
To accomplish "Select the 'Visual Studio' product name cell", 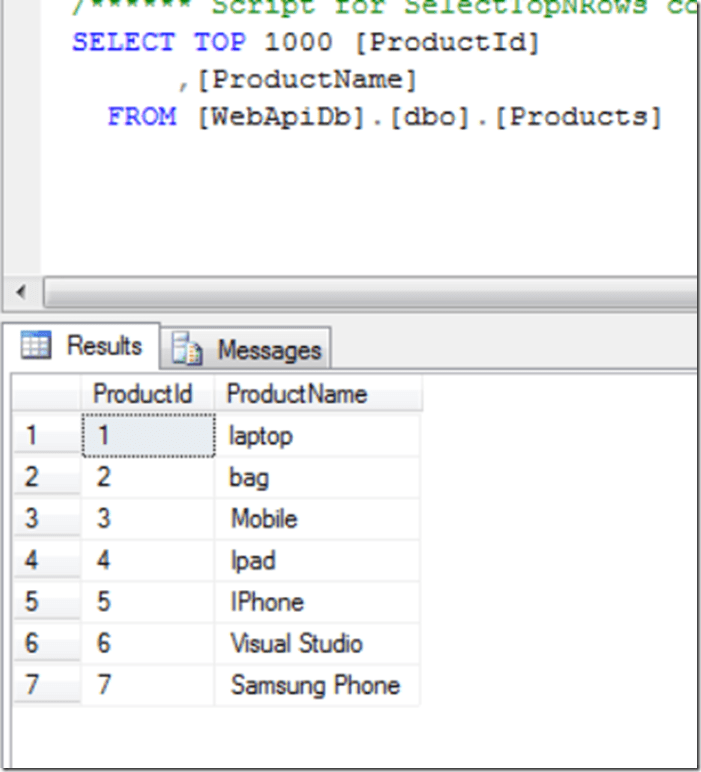I will (x=296, y=643).
